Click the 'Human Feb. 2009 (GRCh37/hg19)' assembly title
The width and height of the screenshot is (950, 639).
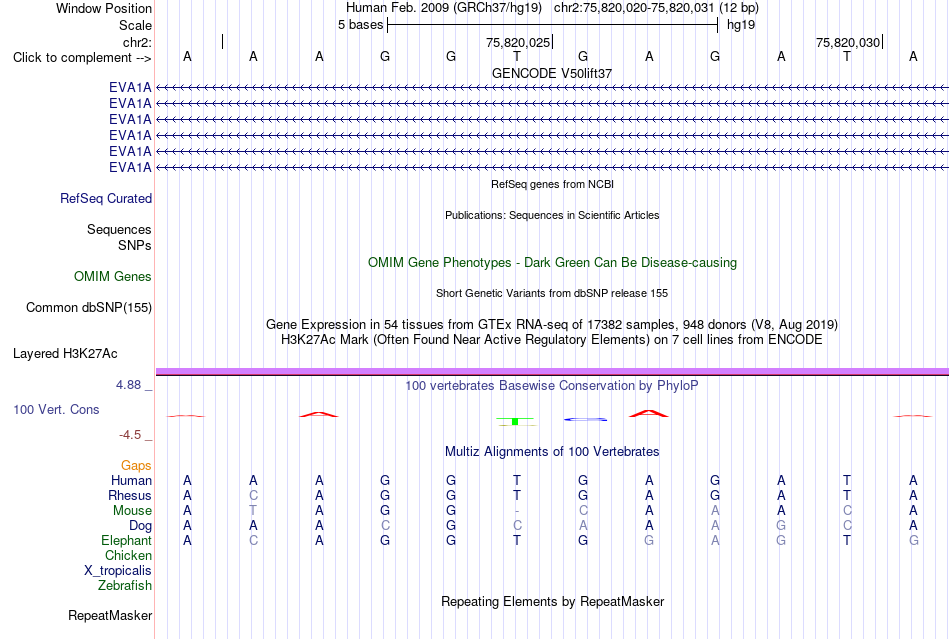click(x=445, y=8)
